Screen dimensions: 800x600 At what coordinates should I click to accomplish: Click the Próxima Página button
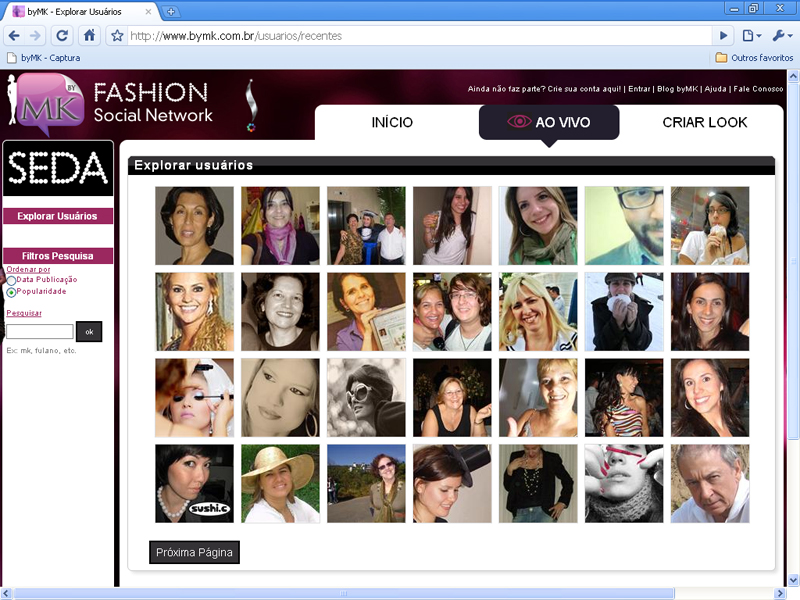click(194, 552)
